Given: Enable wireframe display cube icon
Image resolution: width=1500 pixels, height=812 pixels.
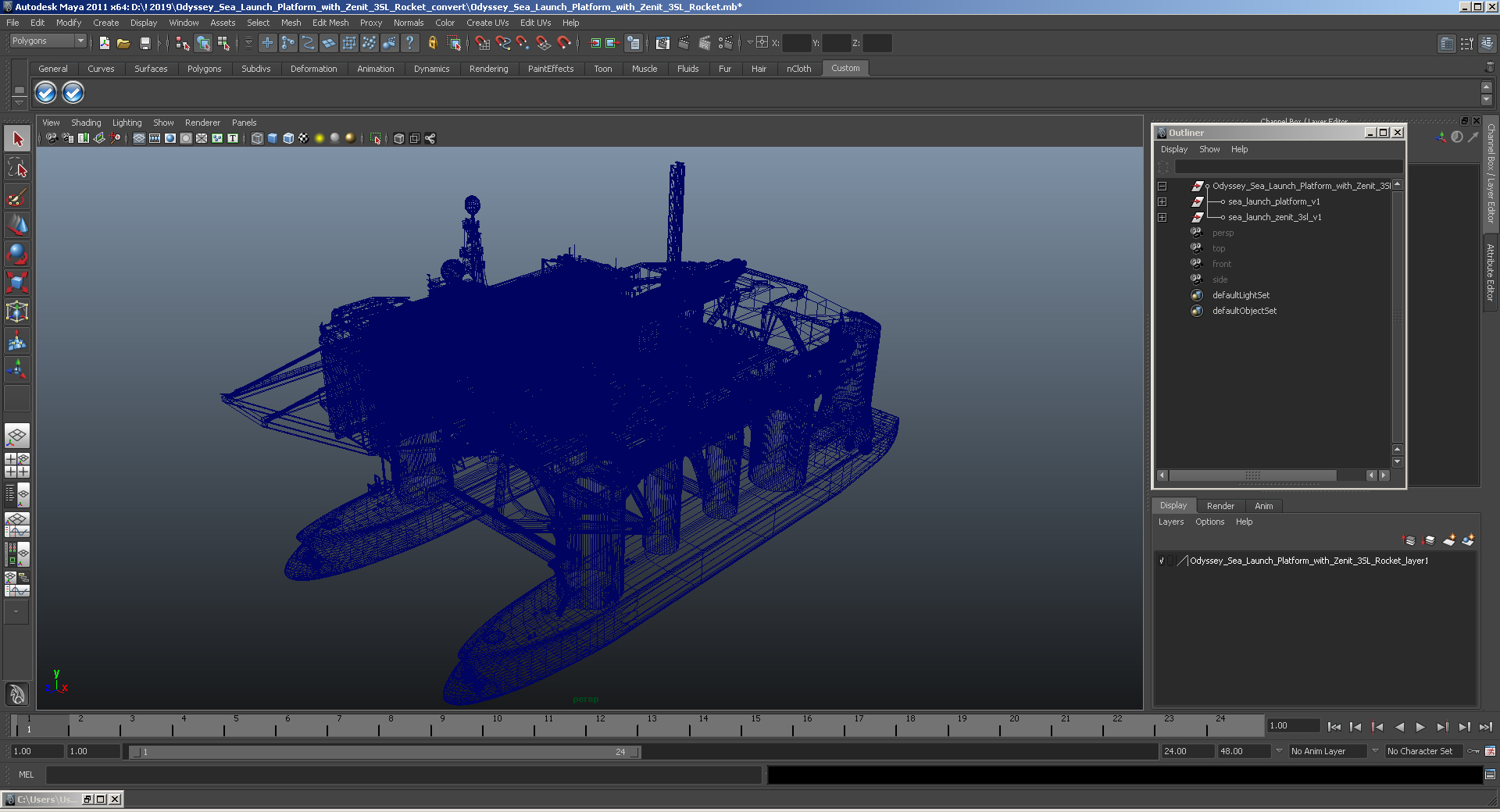Looking at the screenshot, I should click(257, 138).
